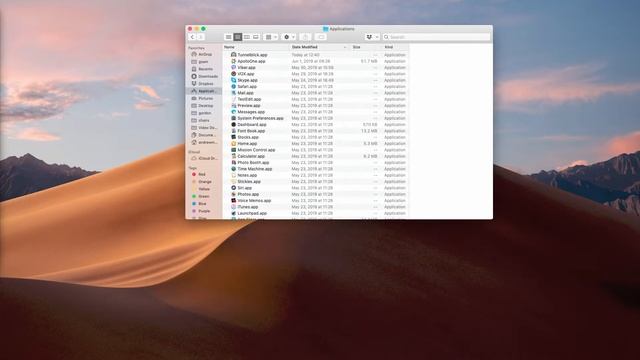Switch to icon view in Finder toolbar
Viewport: 640px width, 360px height.
(229, 37)
